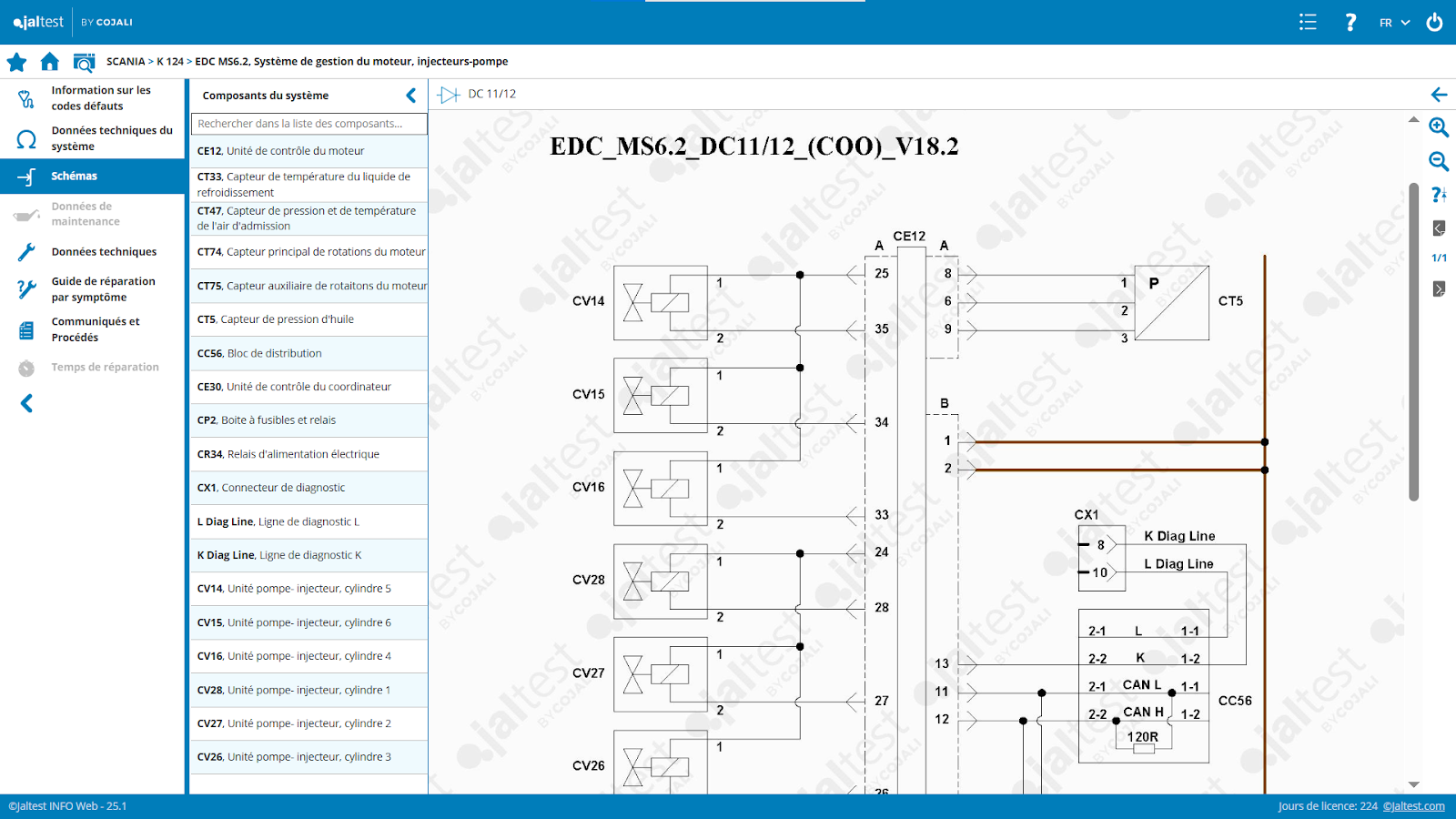Click the schematic vertical scrollbar
The width and height of the screenshot is (1456, 819).
[1413, 341]
